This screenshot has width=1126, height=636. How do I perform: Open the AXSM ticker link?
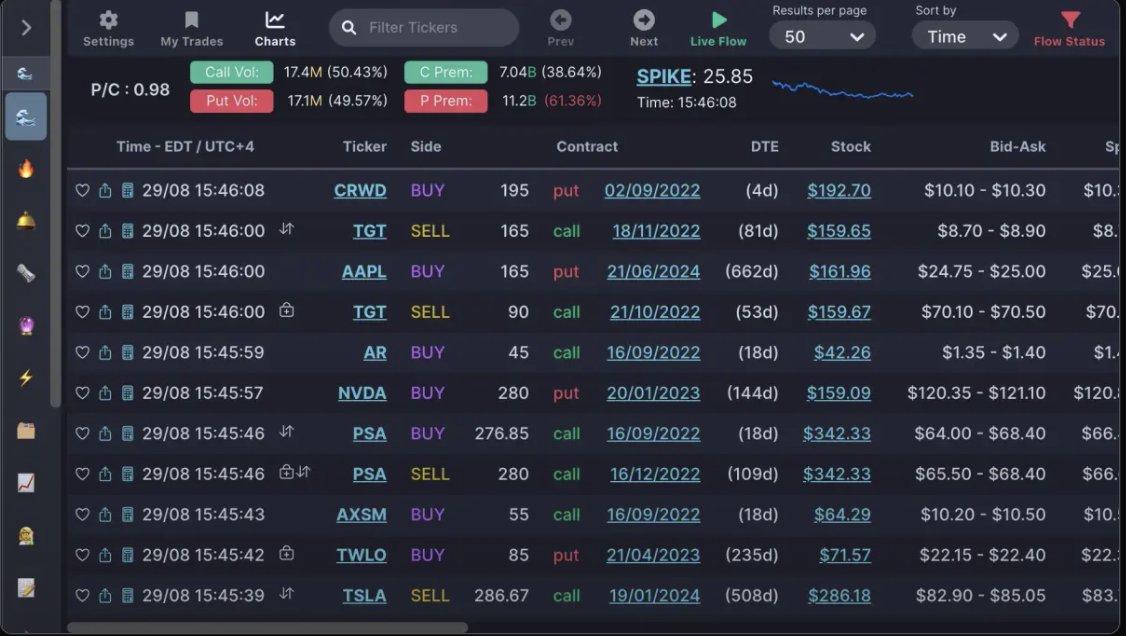click(x=361, y=514)
